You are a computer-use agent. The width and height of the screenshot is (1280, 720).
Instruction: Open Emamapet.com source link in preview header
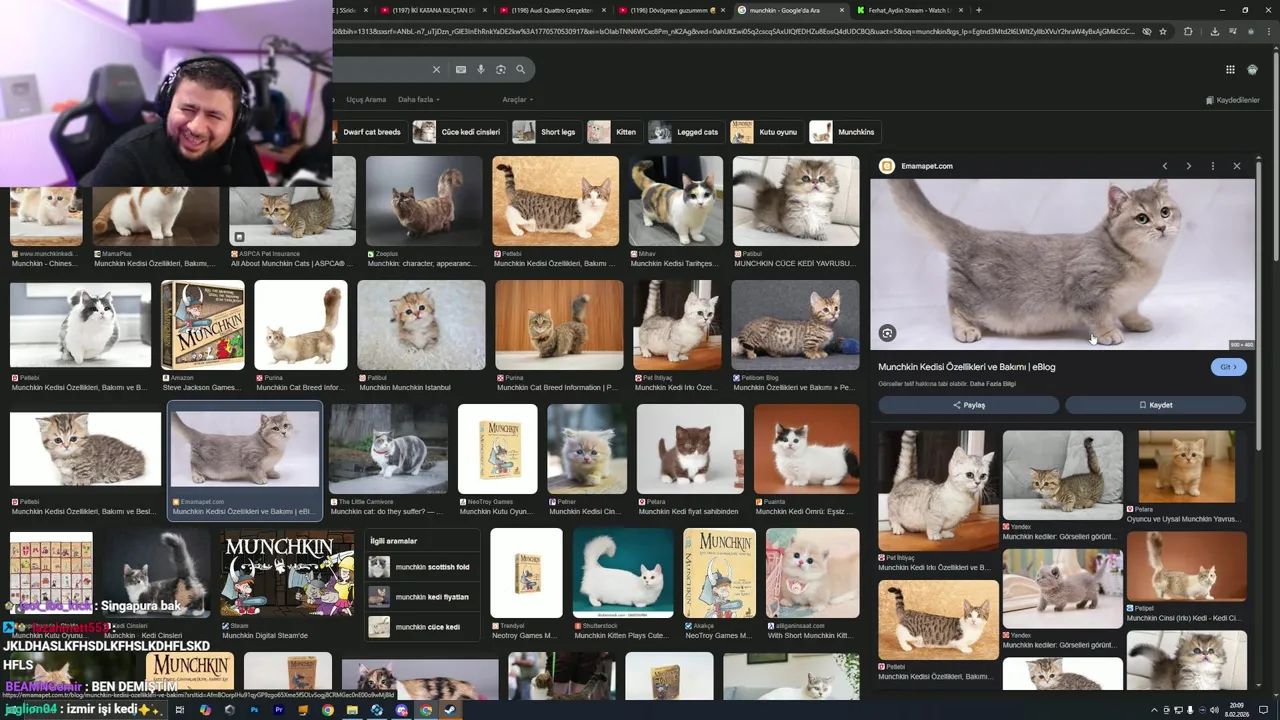tap(926, 166)
